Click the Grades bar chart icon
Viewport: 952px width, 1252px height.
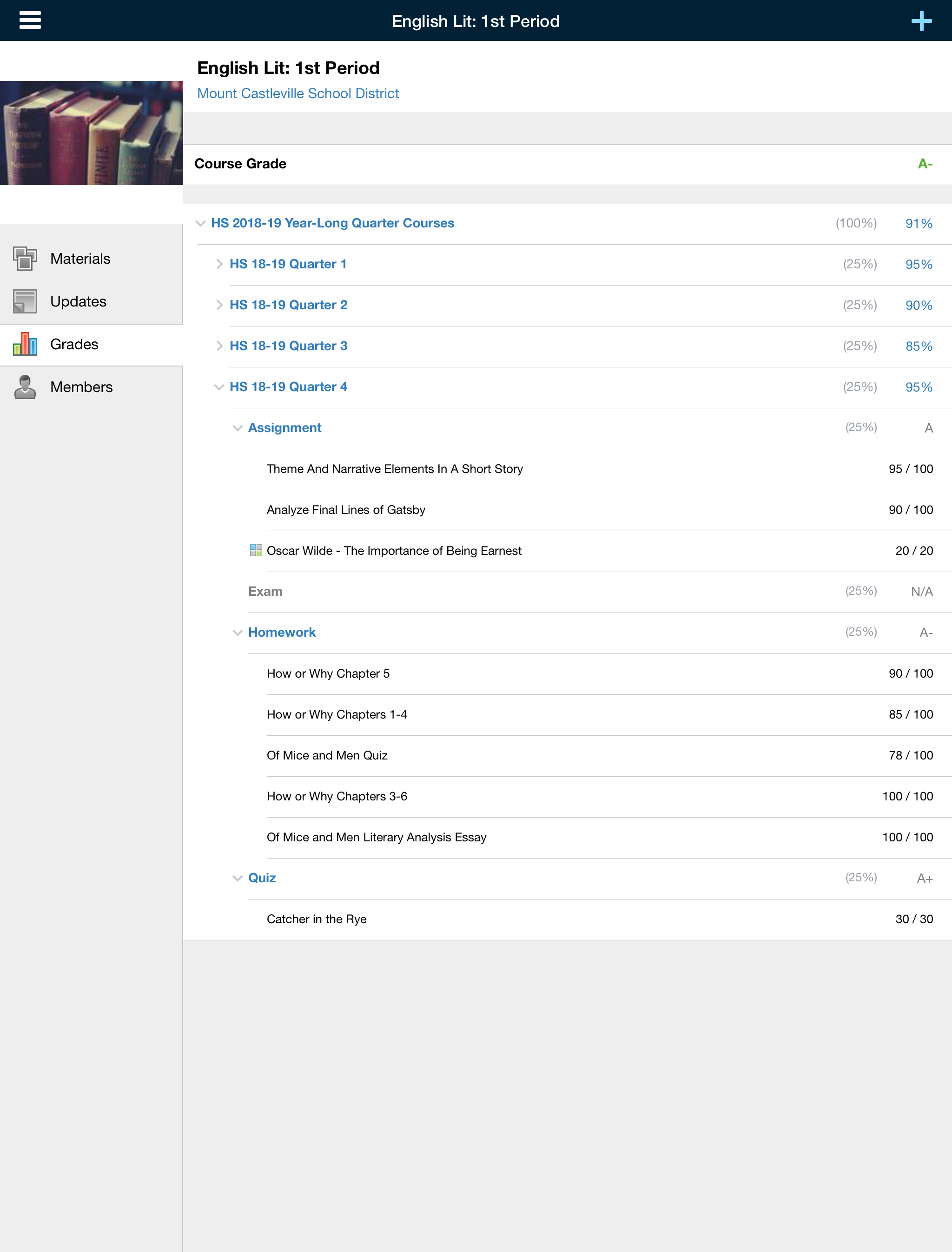click(x=25, y=344)
